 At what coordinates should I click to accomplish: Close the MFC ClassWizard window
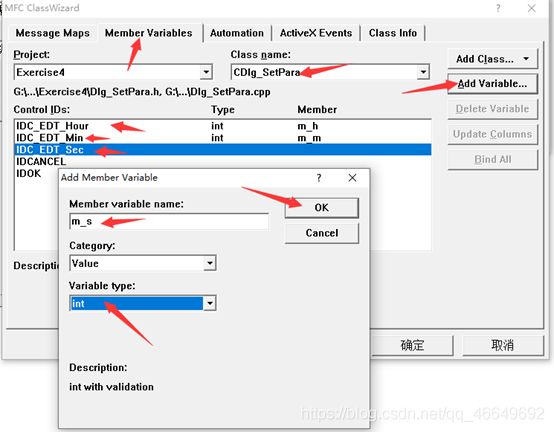(x=531, y=8)
